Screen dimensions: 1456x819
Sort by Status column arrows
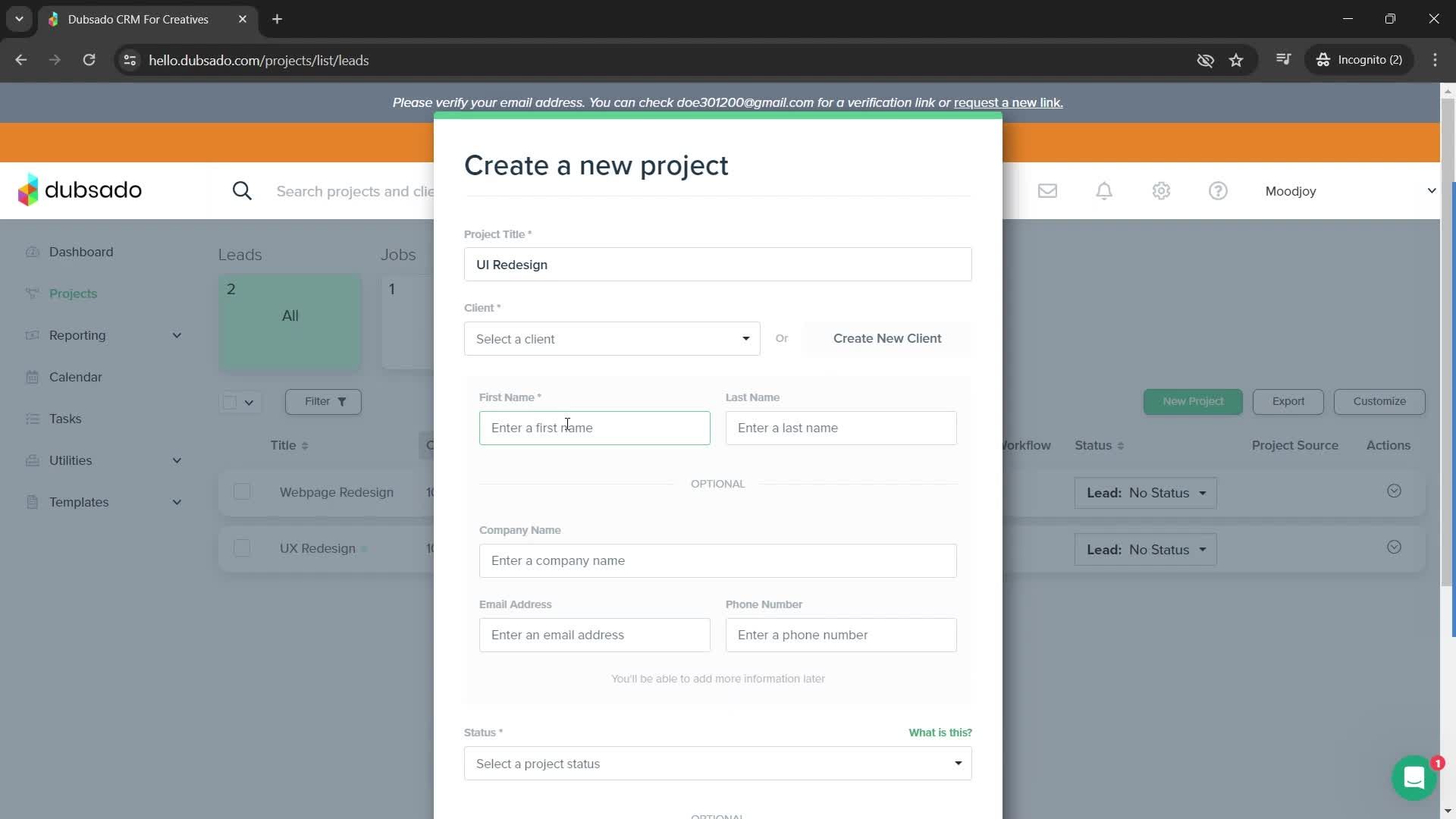coord(1120,446)
